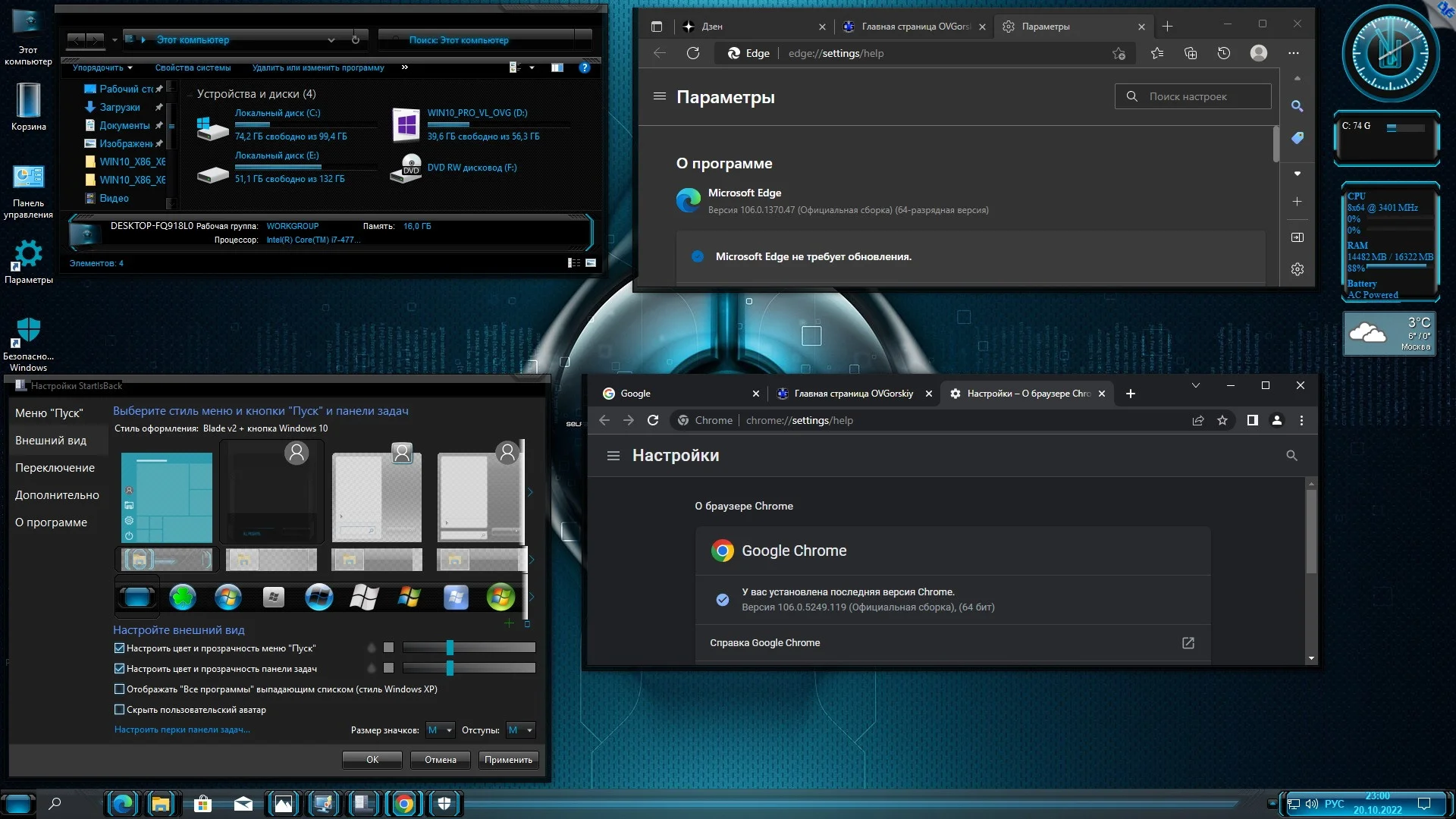Open the Переключение section in StartIsBack
The height and width of the screenshot is (819, 1456).
click(x=55, y=468)
